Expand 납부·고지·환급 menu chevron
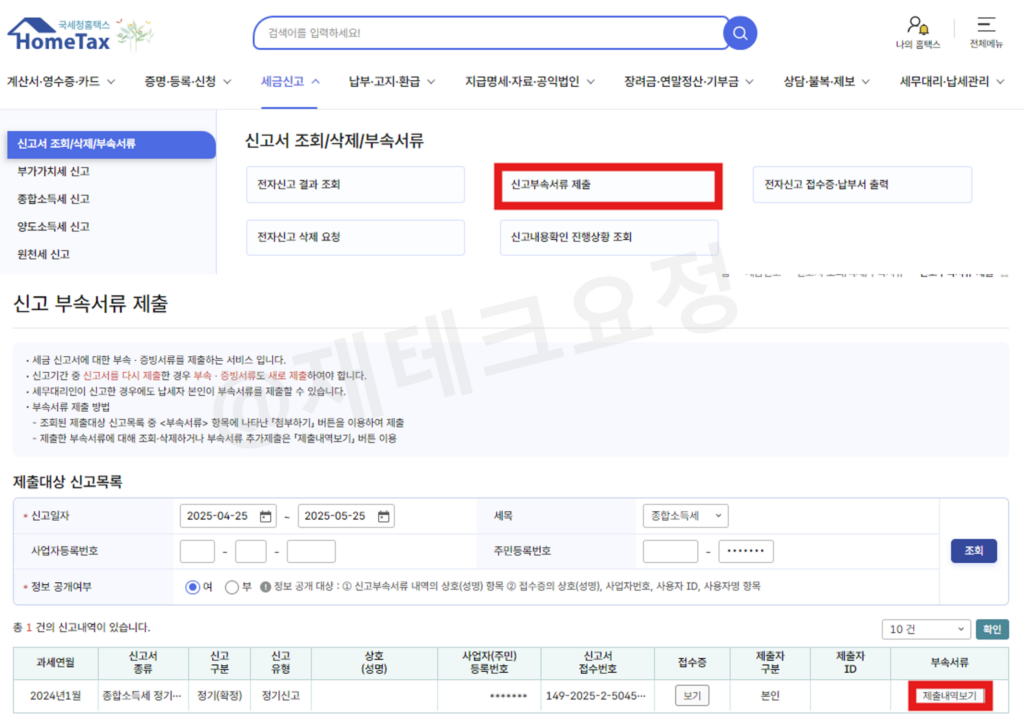Viewport: 1024px width, 718px height. (x=431, y=82)
